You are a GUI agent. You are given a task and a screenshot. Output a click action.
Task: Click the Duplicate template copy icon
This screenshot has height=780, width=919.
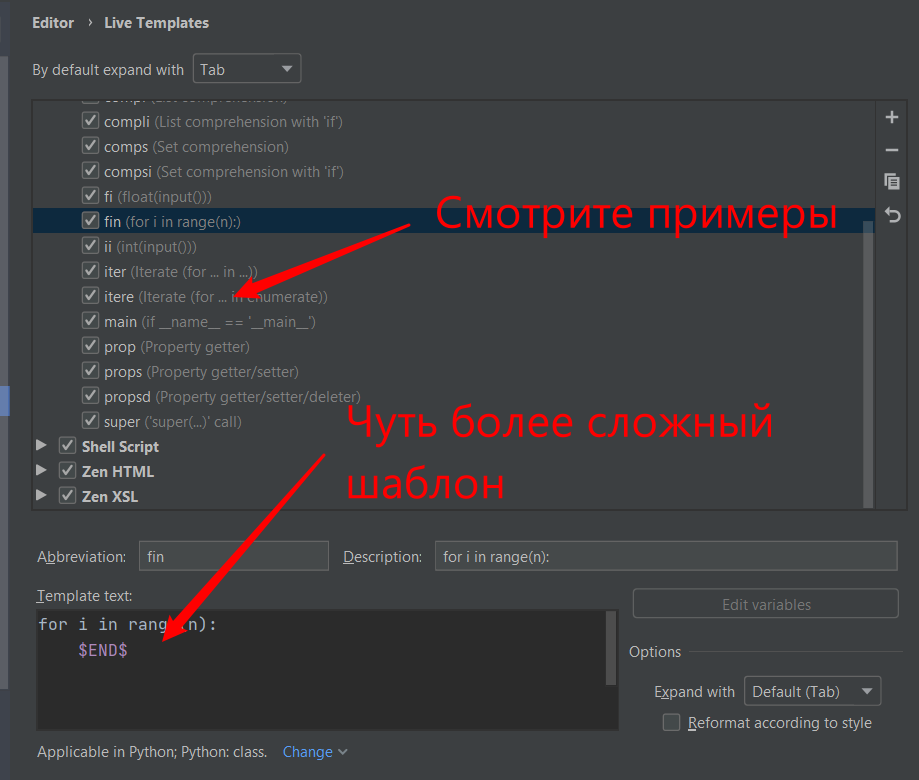[x=892, y=182]
